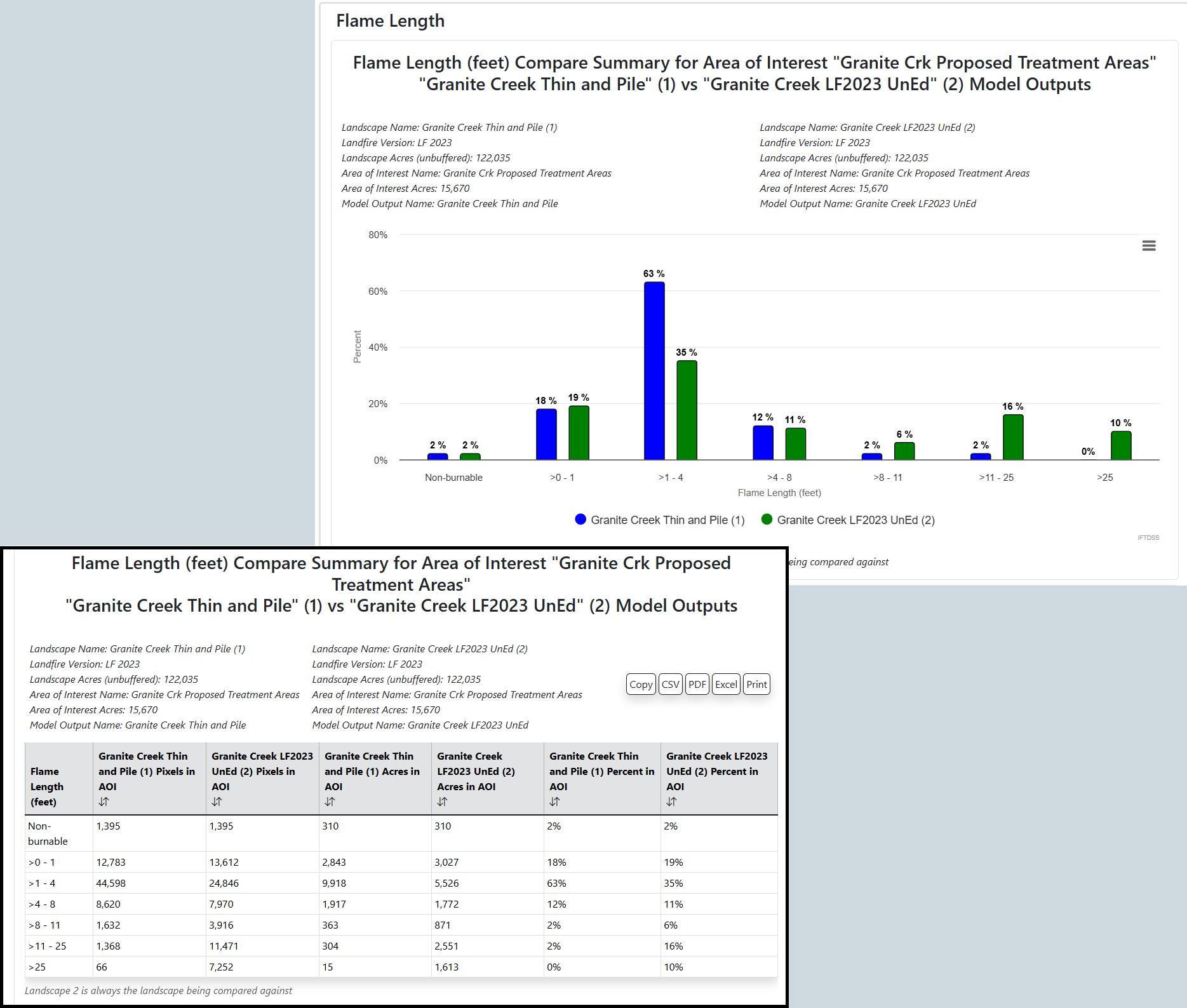This screenshot has height=1008, width=1187.
Task: Sort by LF2023 UnEd Pixels column
Action: (217, 802)
